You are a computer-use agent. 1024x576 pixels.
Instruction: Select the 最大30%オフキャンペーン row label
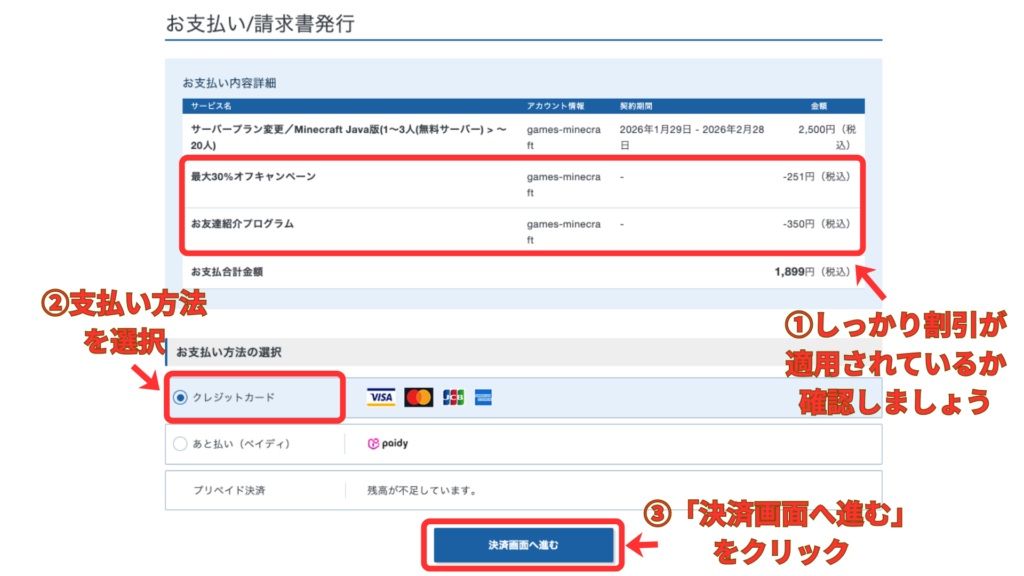253,177
